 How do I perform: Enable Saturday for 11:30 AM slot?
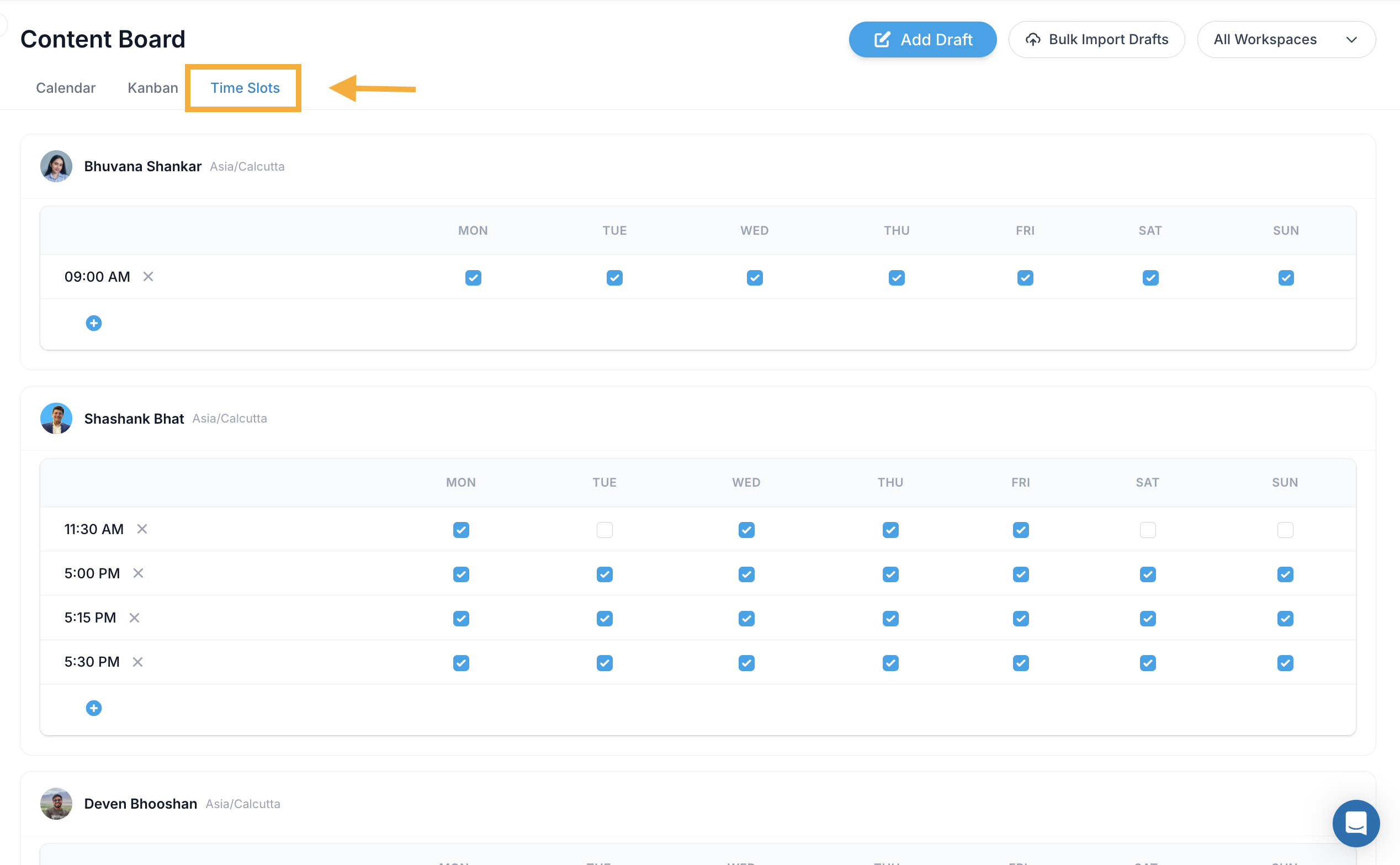(x=1148, y=530)
